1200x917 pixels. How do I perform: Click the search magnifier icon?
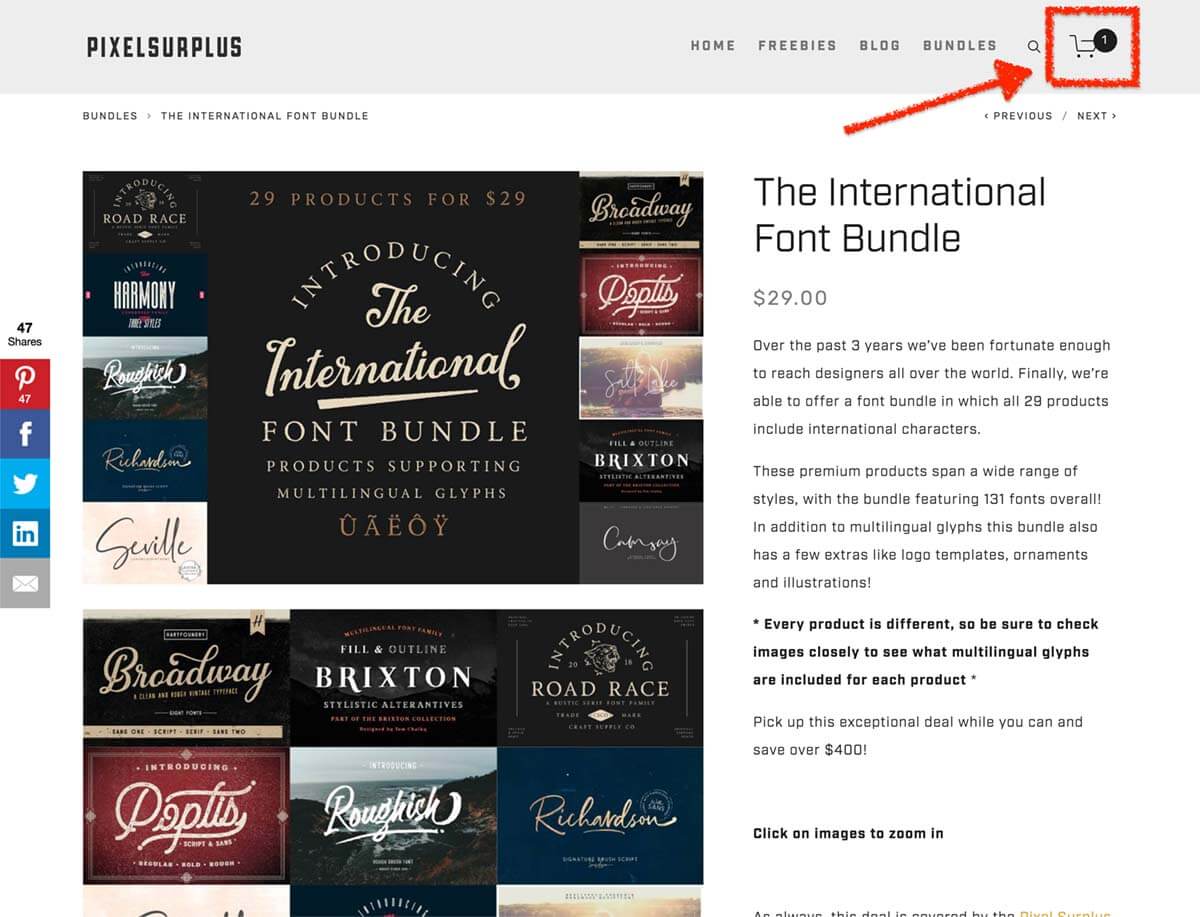1034,46
